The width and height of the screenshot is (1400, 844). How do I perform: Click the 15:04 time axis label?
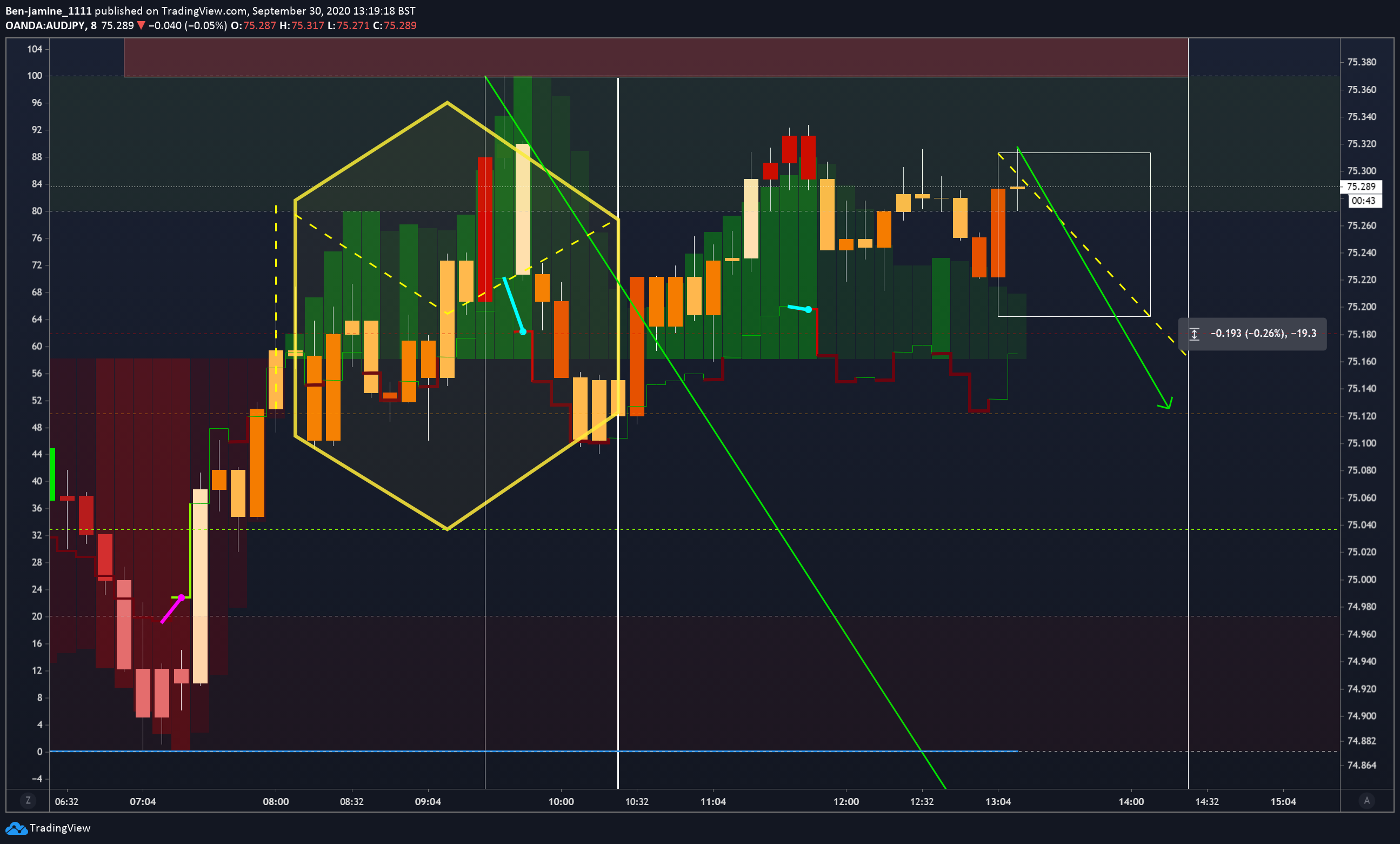[1284, 801]
